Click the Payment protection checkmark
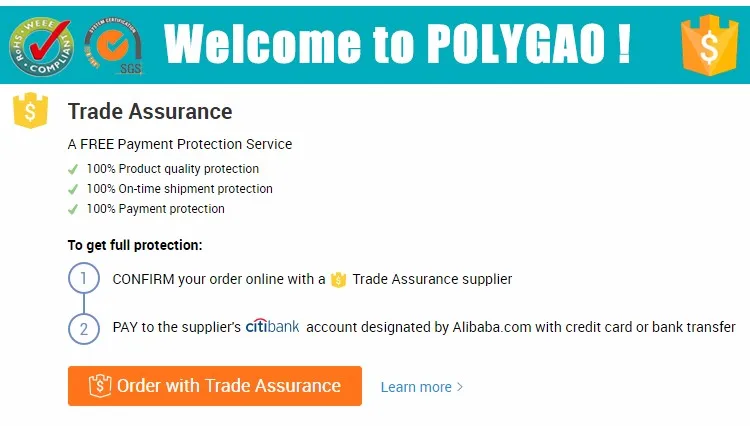Viewport: 750px width, 426px height. (x=73, y=209)
